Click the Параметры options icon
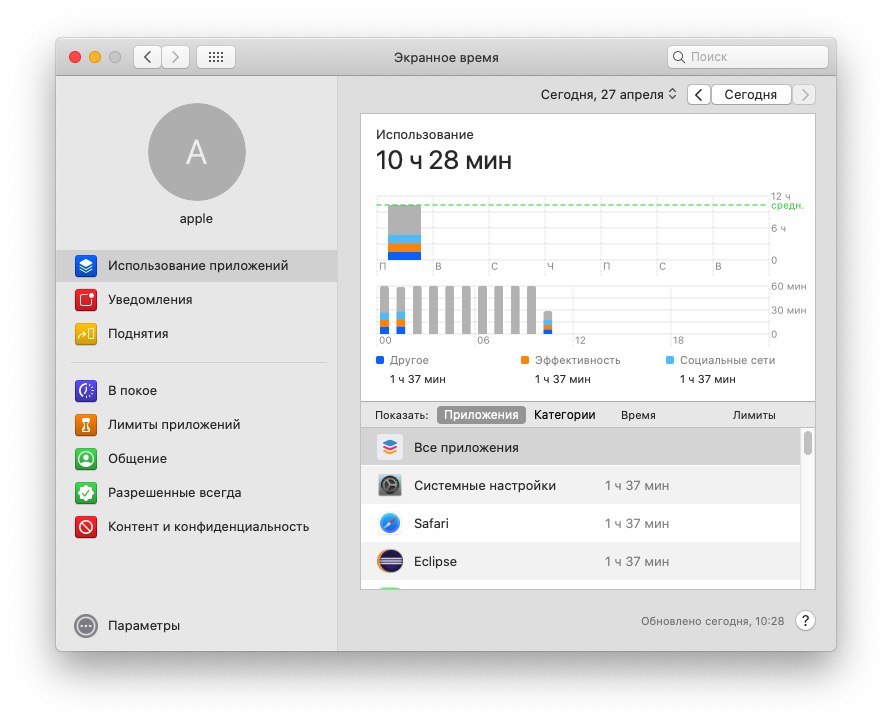 point(86,626)
